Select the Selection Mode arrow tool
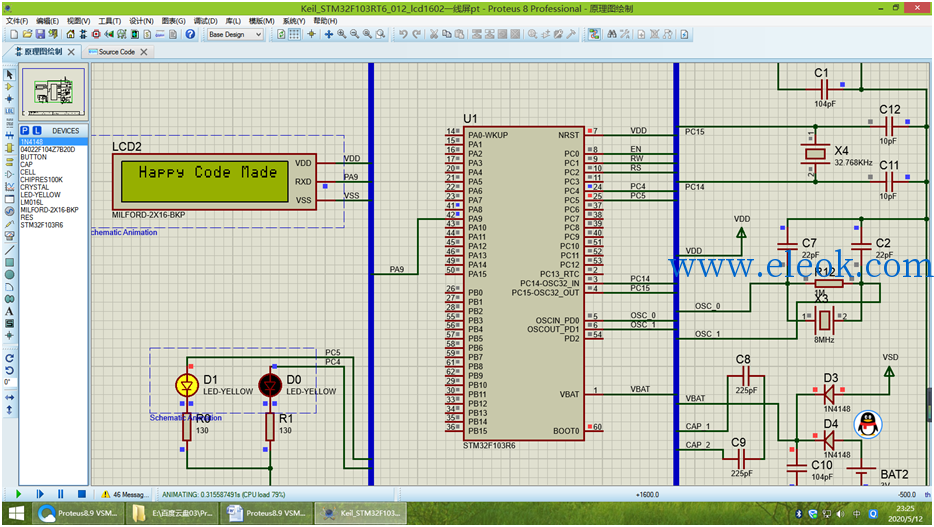934x527 pixels. coord(10,74)
